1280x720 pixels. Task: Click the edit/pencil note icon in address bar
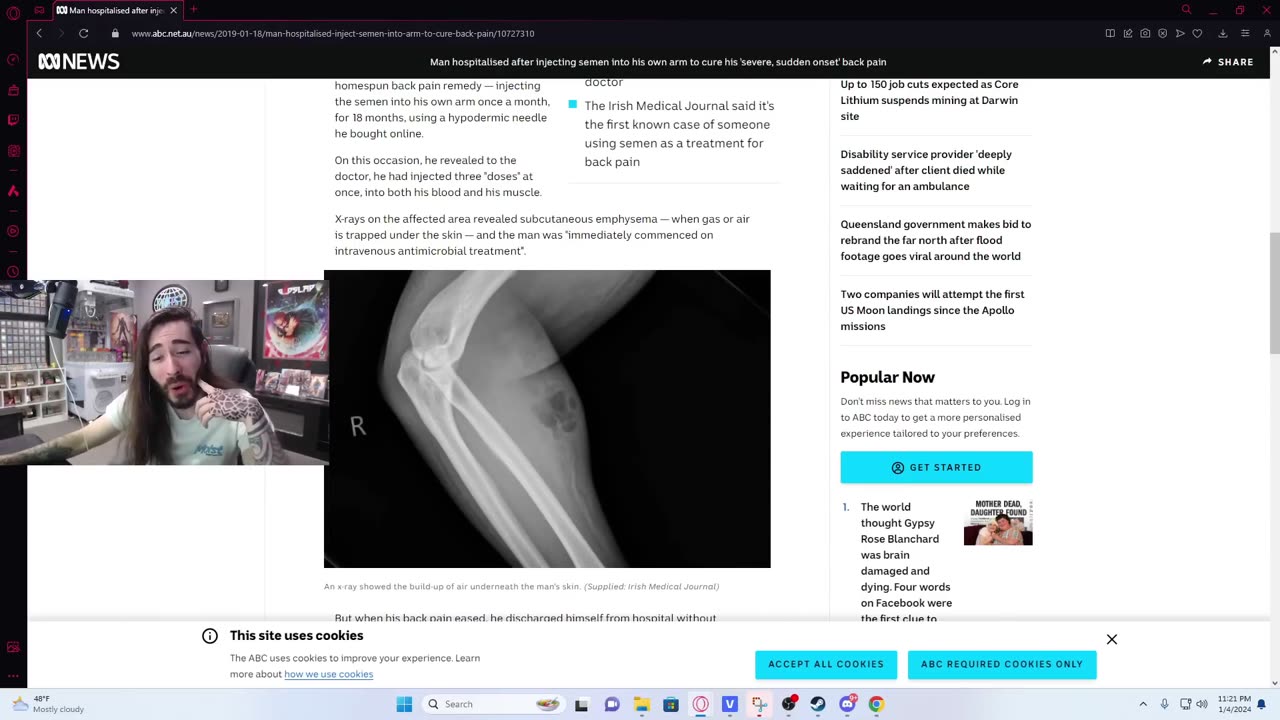click(1128, 33)
